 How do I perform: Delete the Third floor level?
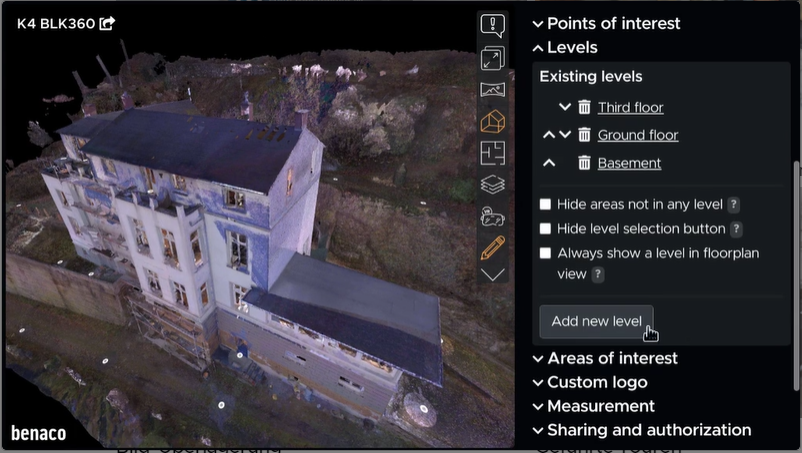click(x=584, y=107)
